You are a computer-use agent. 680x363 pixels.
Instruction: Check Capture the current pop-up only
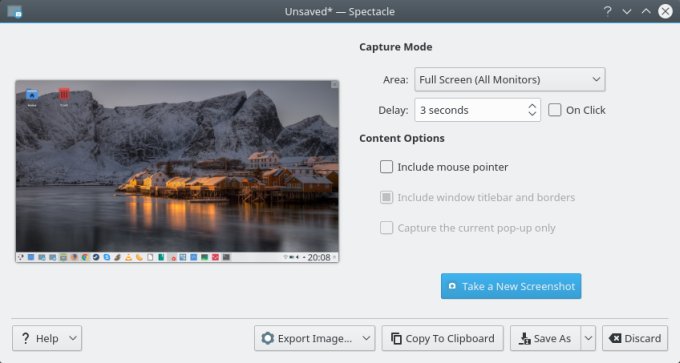386,228
